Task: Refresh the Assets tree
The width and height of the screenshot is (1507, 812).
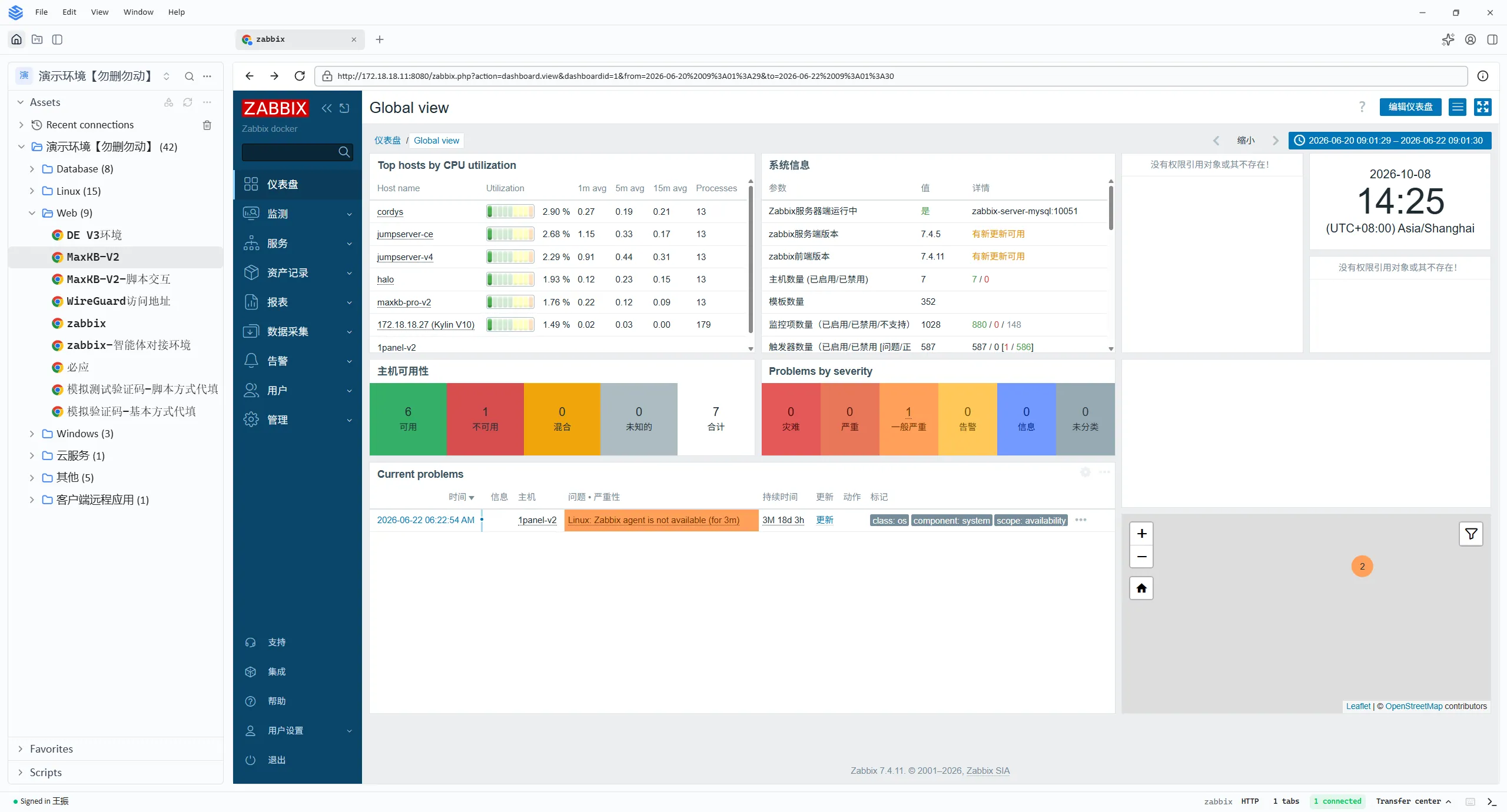Action: pyautogui.click(x=188, y=102)
